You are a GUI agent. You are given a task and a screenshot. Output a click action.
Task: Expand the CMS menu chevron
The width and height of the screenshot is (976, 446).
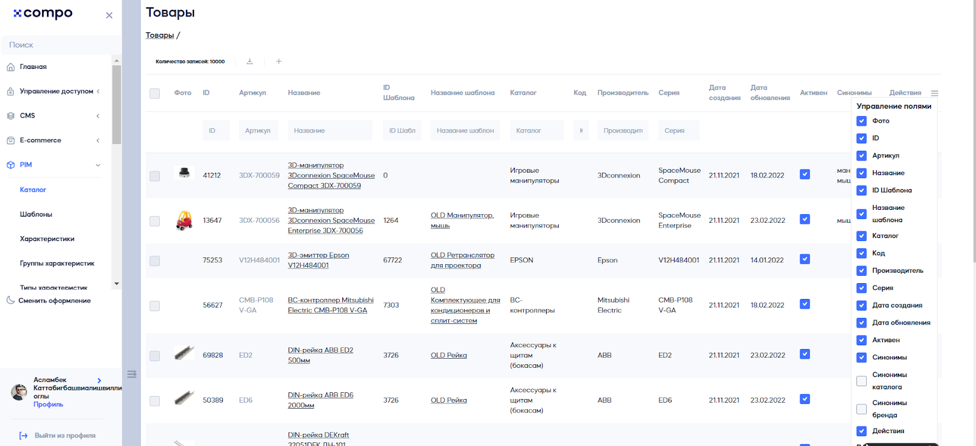point(98,116)
